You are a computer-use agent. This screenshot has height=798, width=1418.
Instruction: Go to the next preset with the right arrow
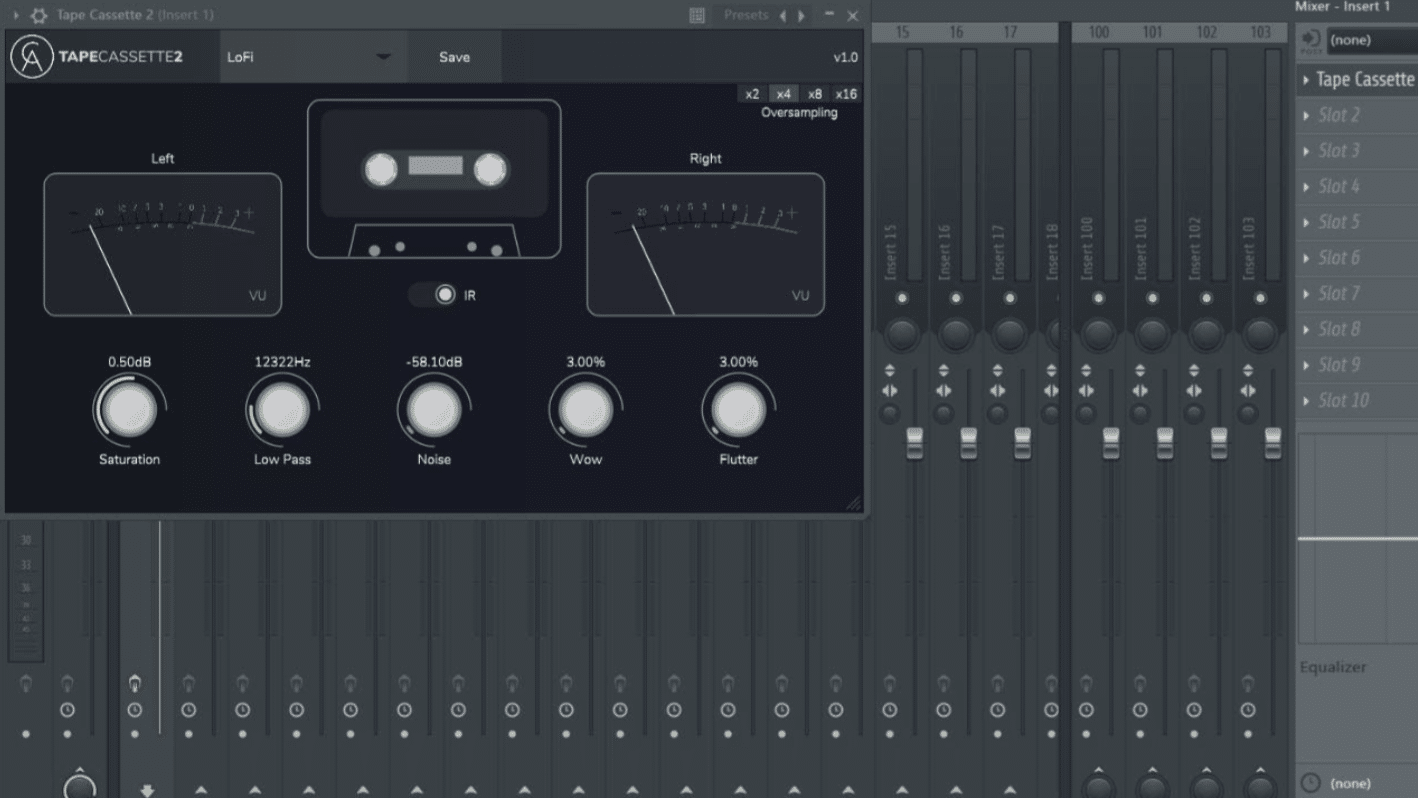tap(801, 16)
